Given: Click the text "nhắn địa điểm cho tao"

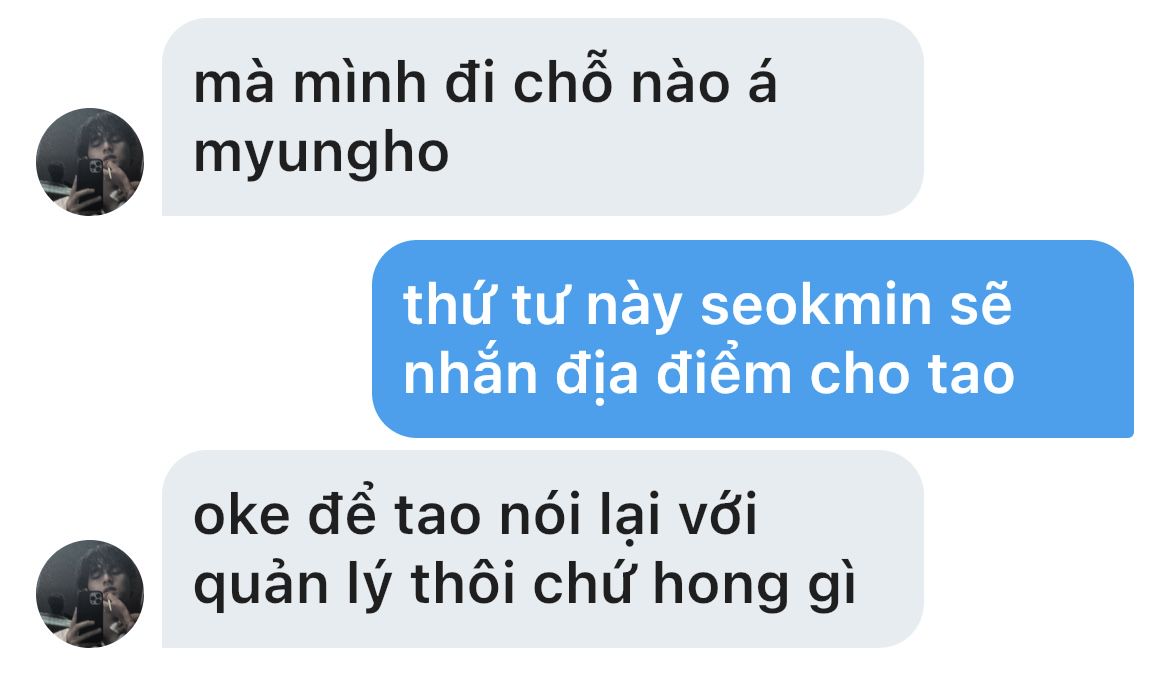Looking at the screenshot, I should coord(709,375).
